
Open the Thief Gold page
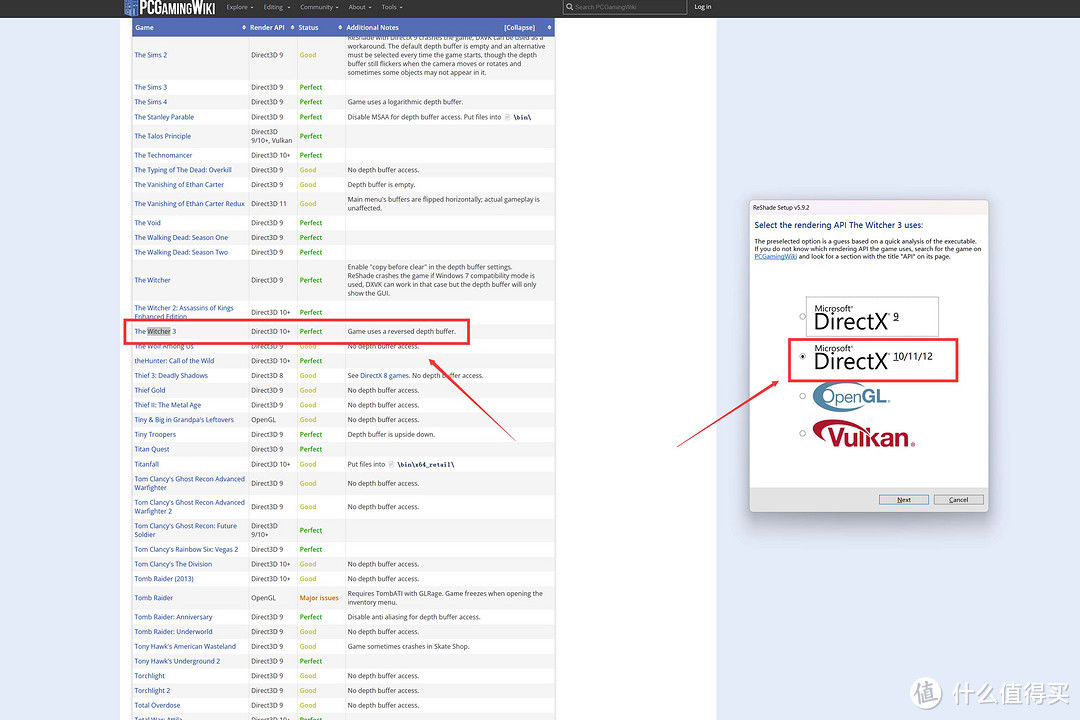pos(149,391)
